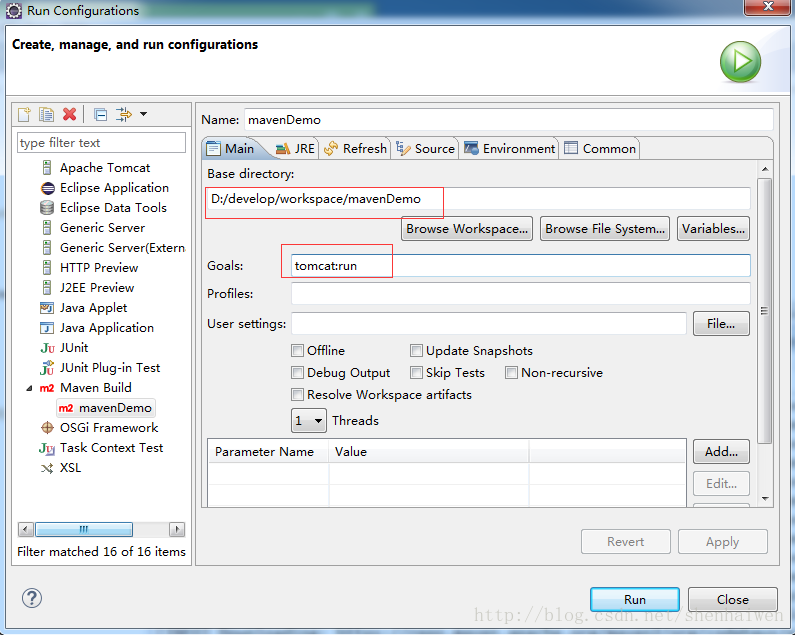Screen dimensions: 795x635
Task: Click horizontal scrollbar thumb in tree panel
Action: click(84, 530)
